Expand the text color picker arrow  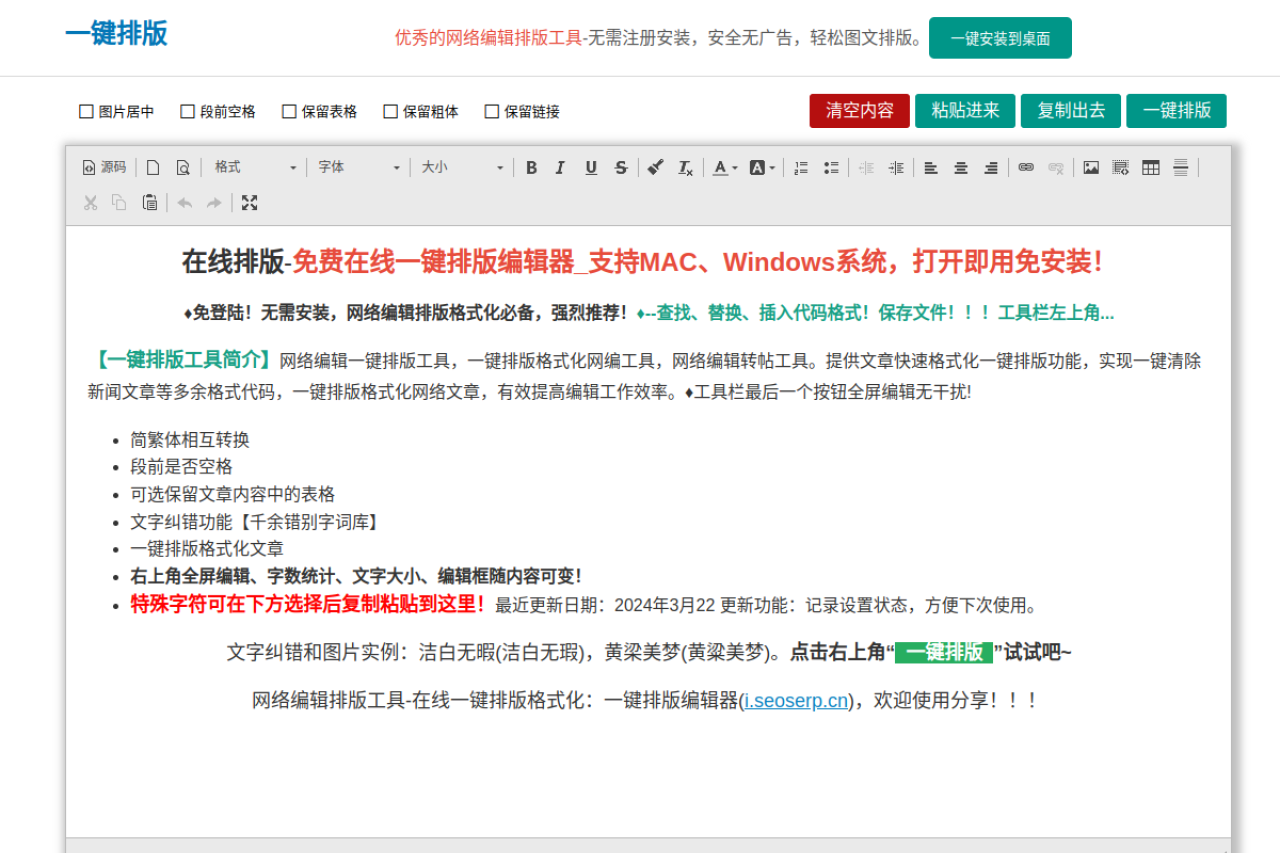[735, 168]
